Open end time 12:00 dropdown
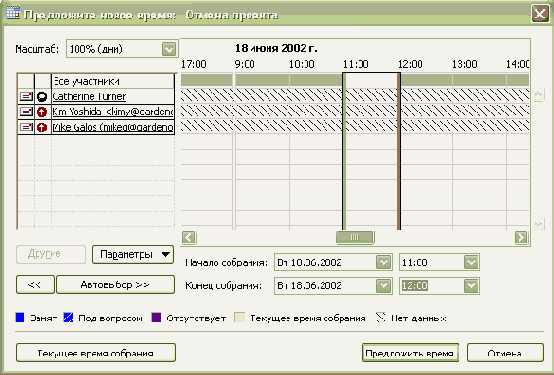The height and width of the screenshot is (375, 554). [471, 286]
